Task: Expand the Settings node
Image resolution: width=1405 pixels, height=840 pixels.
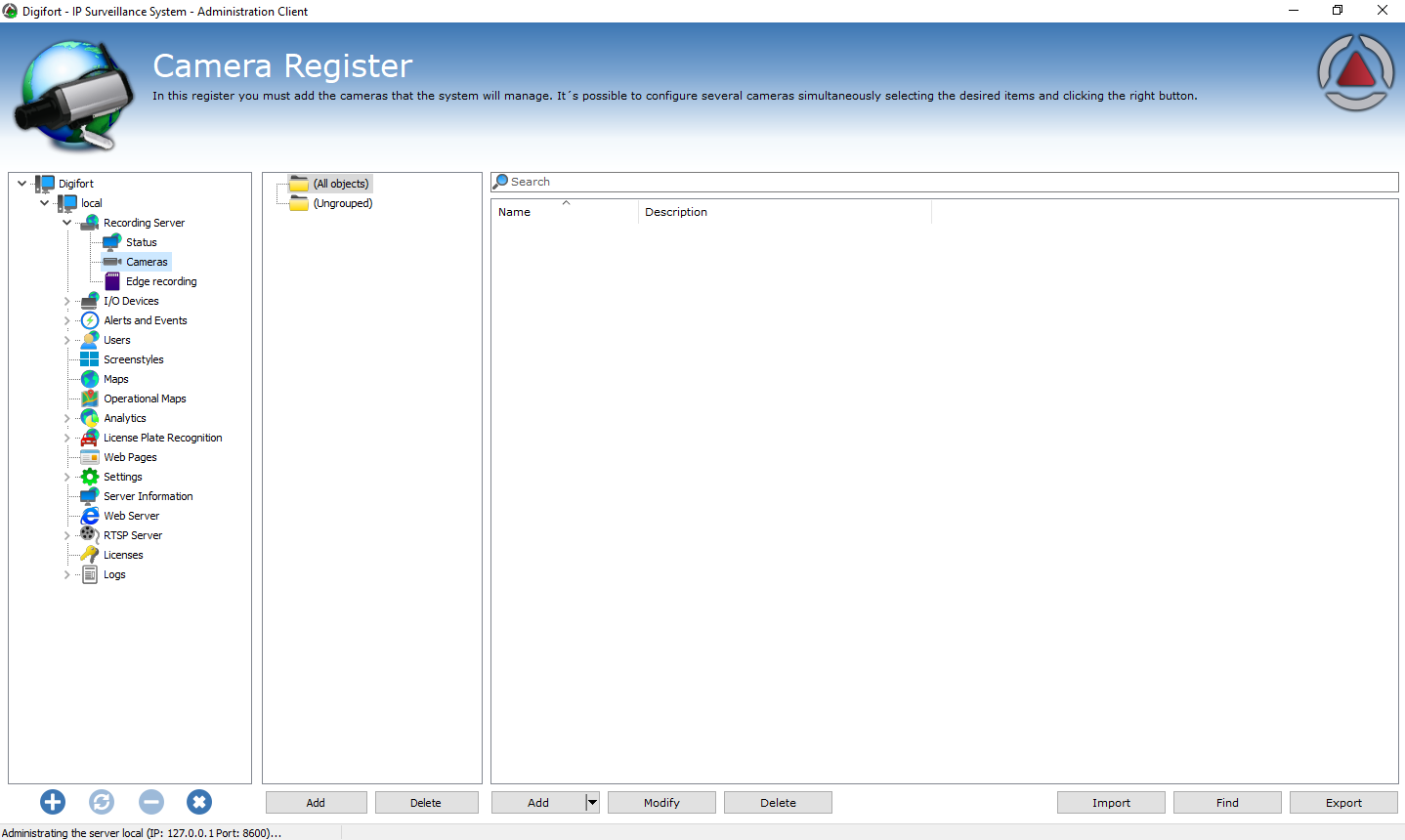Action: coord(66,477)
